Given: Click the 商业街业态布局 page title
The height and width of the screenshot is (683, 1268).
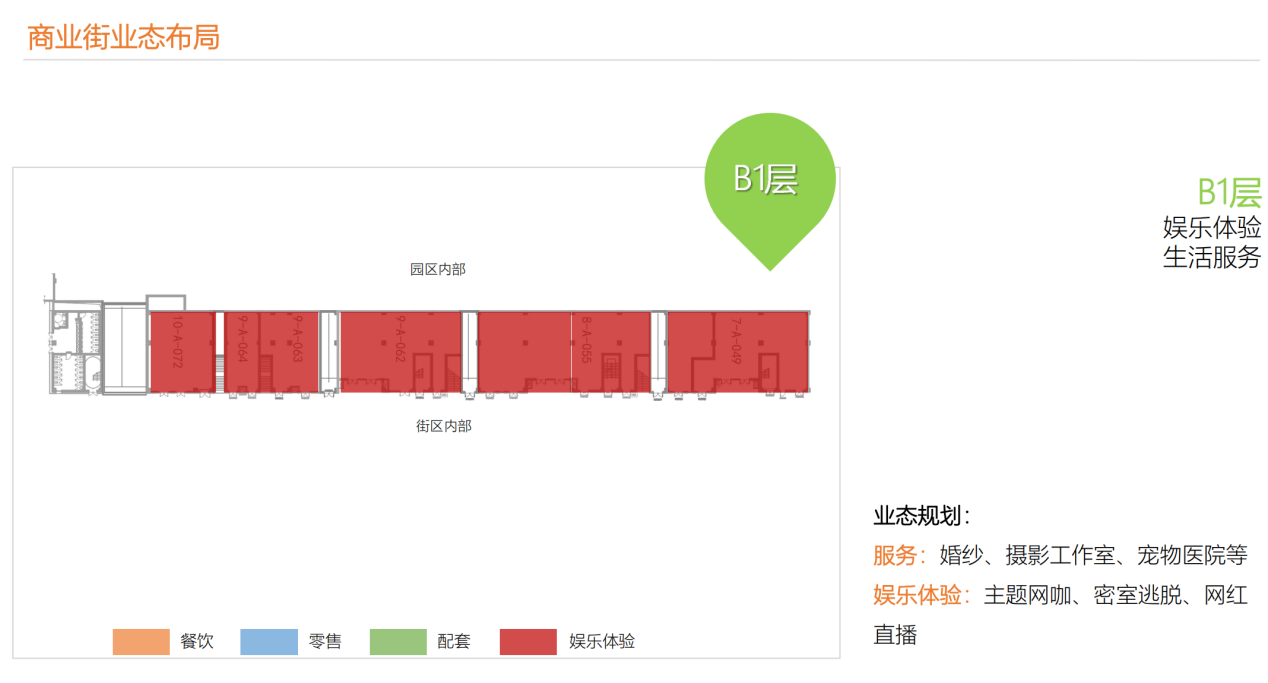Looking at the screenshot, I should (x=123, y=37).
